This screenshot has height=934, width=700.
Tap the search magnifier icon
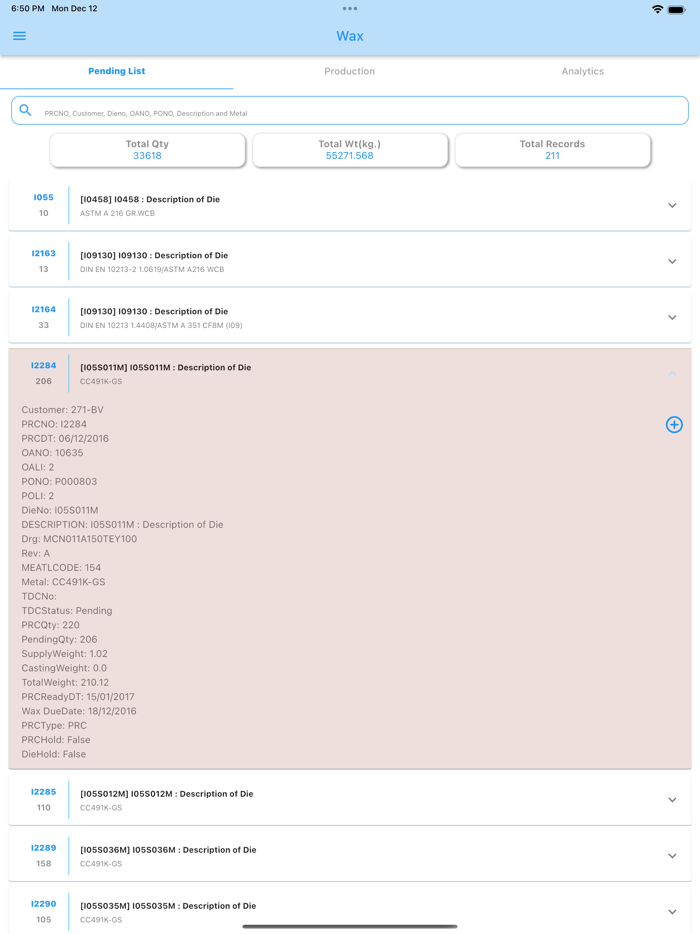[26, 111]
